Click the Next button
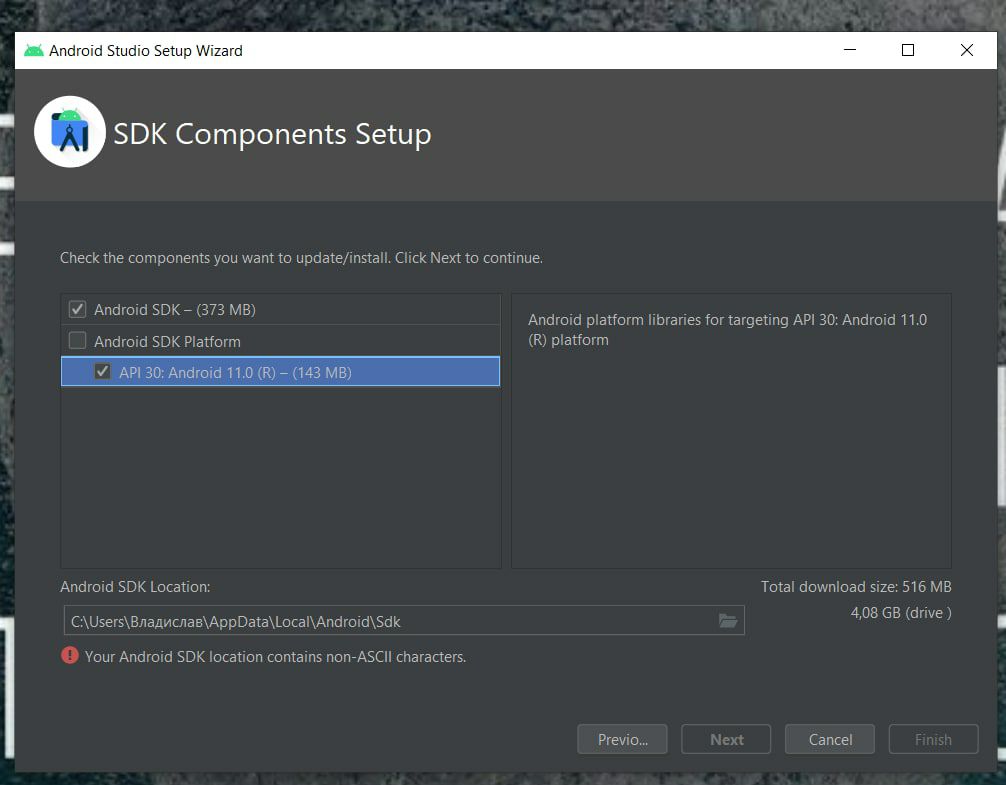Screen dimensions: 1006x785 coord(726,739)
